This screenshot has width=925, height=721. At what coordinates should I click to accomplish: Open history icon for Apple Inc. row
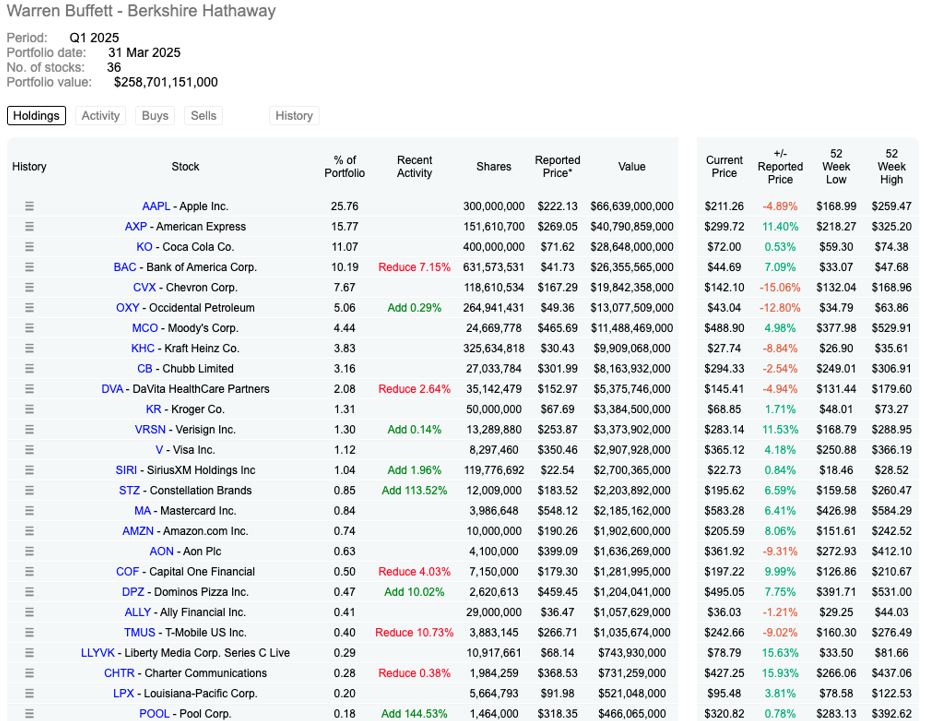[29, 207]
